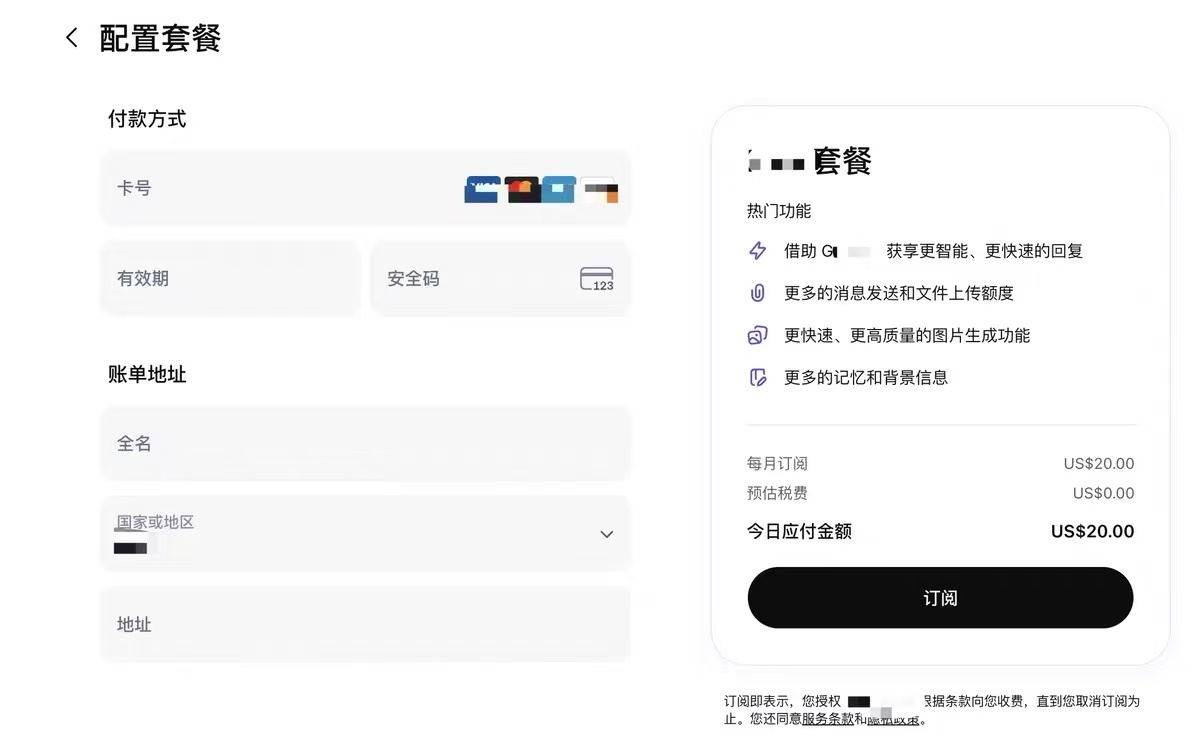Screen dimensions: 1200x738
Task: Click the 安全码 security code field
Action: pyautogui.click(x=470, y=278)
